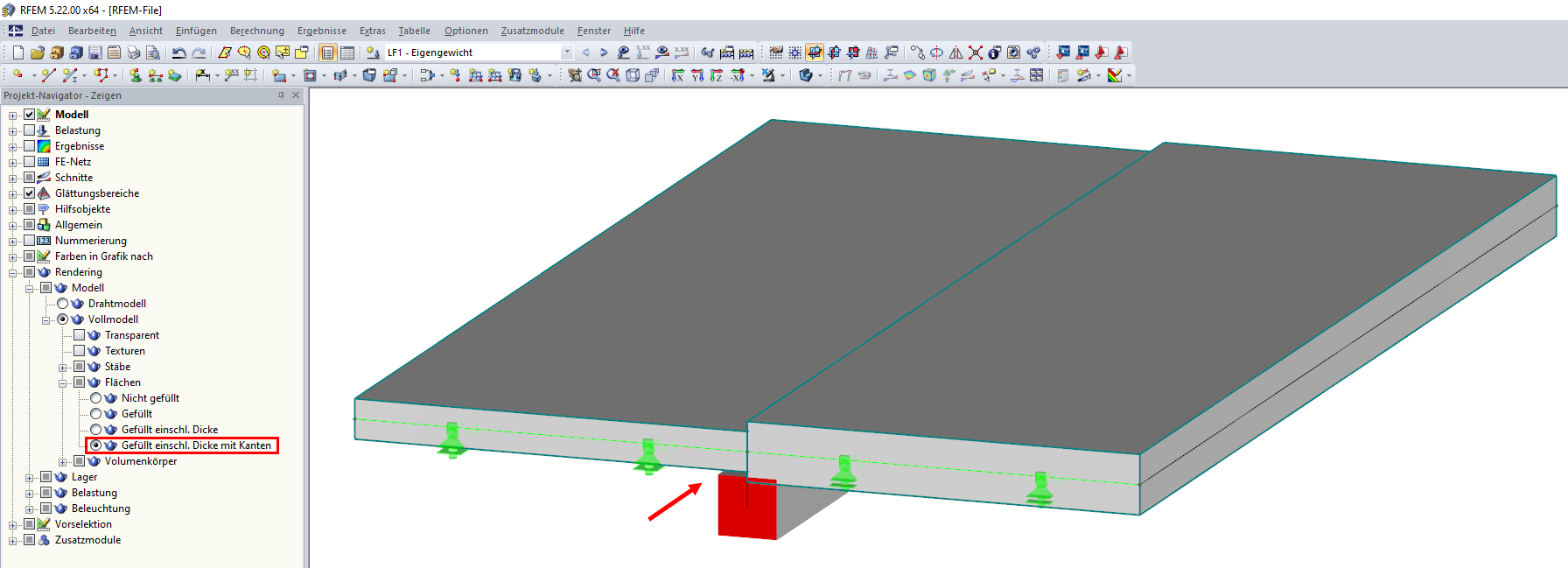Open the LF1 - Eigengewicht load case dropdown
1568x568 pixels.
pos(567,53)
